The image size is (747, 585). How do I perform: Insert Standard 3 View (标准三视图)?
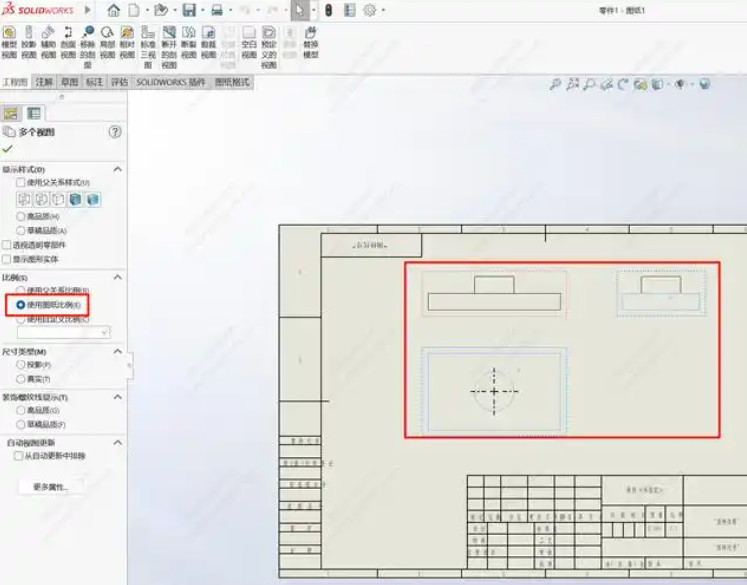[x=148, y=48]
